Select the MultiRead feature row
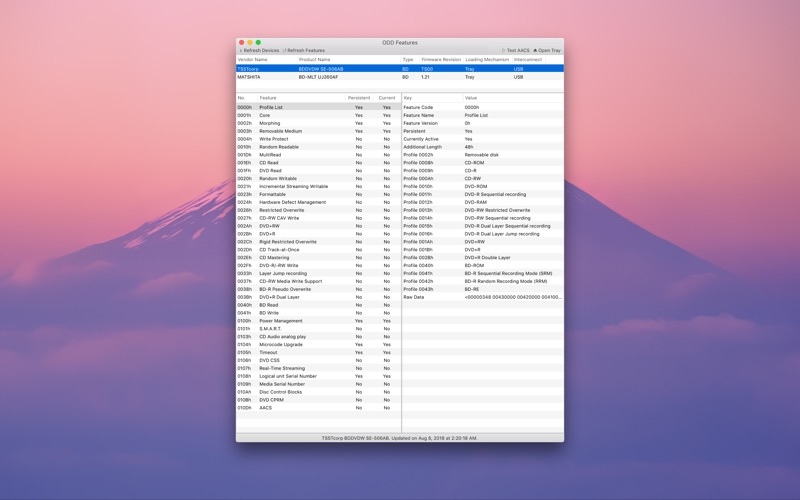The height and width of the screenshot is (500, 800). (x=318, y=155)
